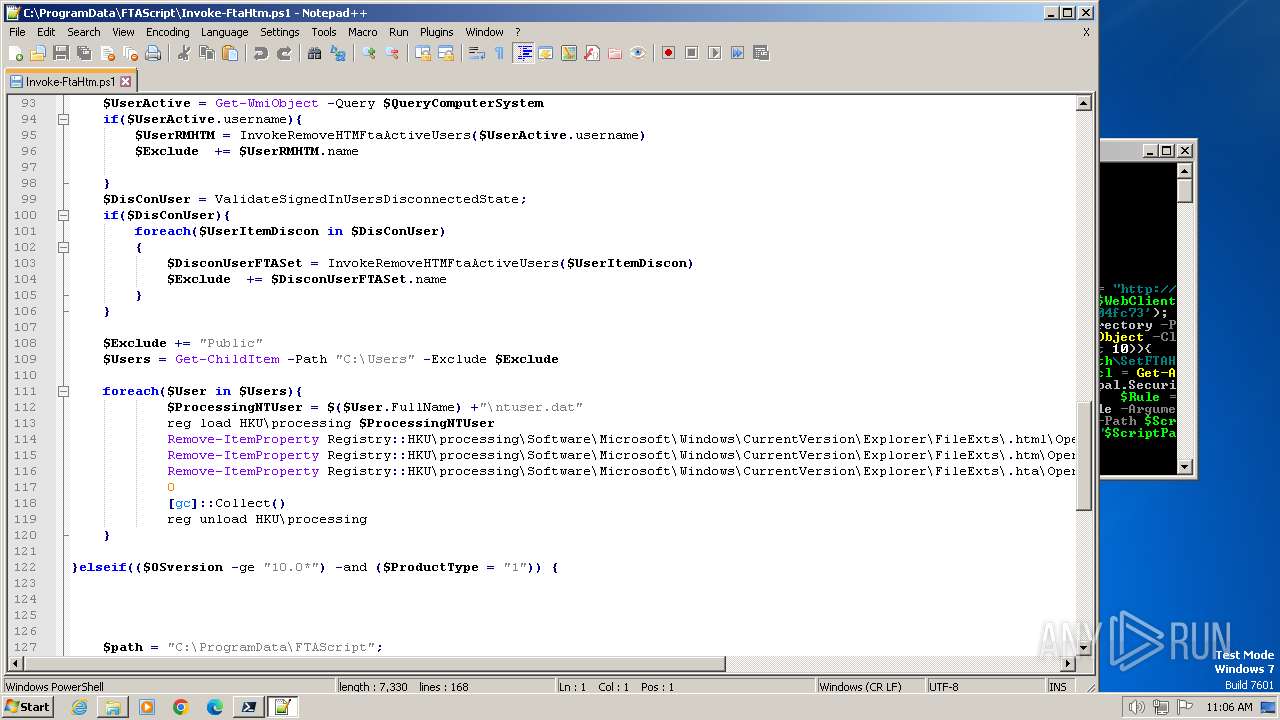Click the horizontal scrollbar left arrow
This screenshot has width=1280, height=720.
coord(14,663)
